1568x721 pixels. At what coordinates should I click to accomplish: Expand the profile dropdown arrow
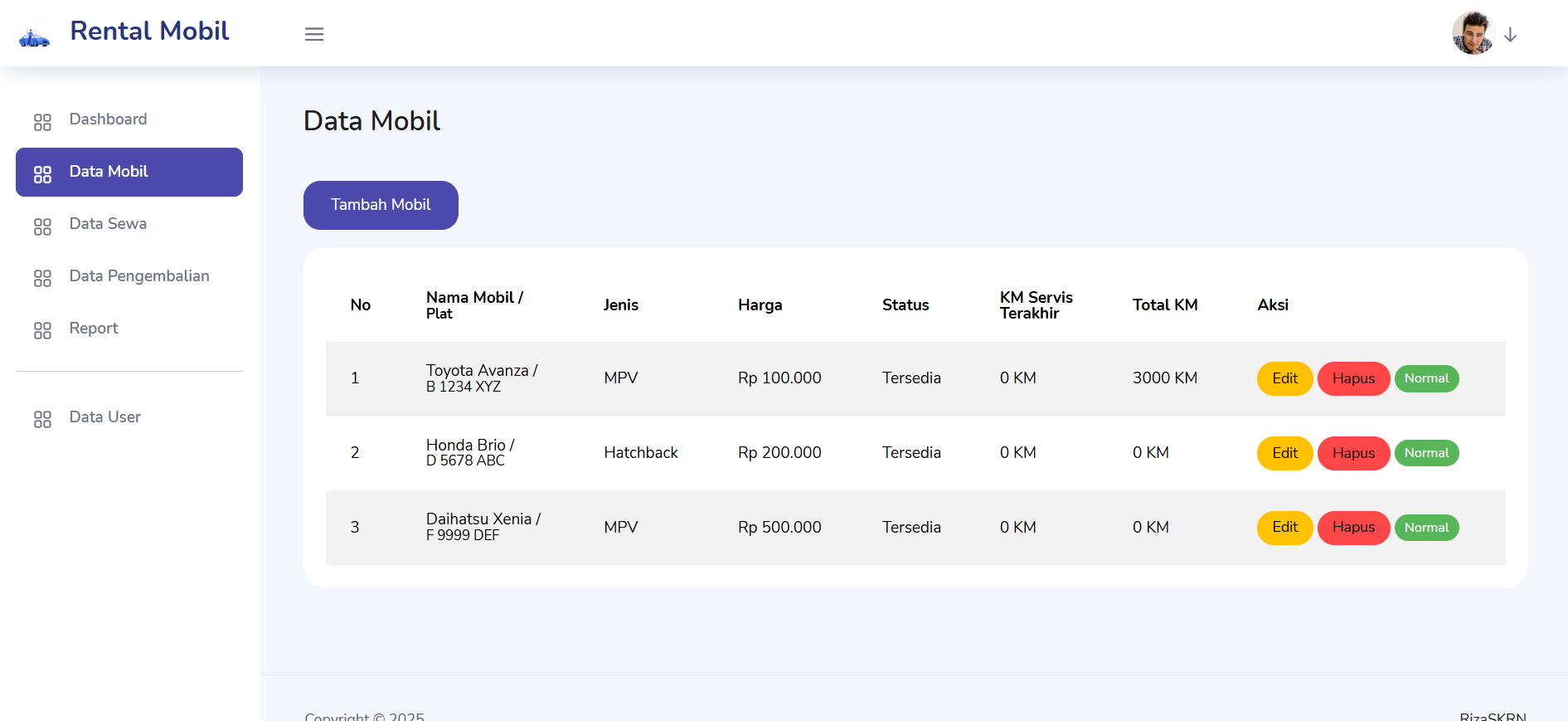click(1510, 35)
